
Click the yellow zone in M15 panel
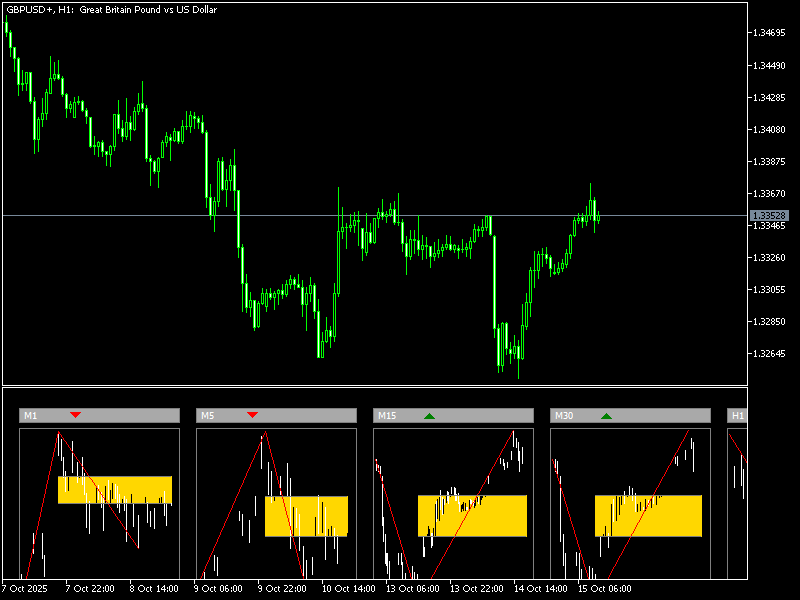pos(472,516)
